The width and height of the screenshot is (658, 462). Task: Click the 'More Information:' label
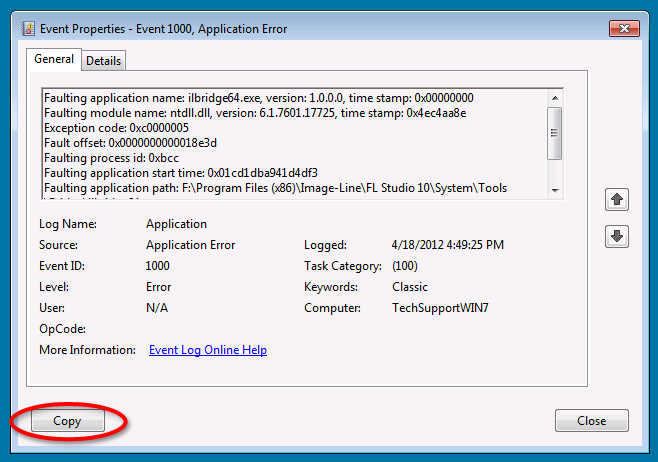pyautogui.click(x=87, y=350)
